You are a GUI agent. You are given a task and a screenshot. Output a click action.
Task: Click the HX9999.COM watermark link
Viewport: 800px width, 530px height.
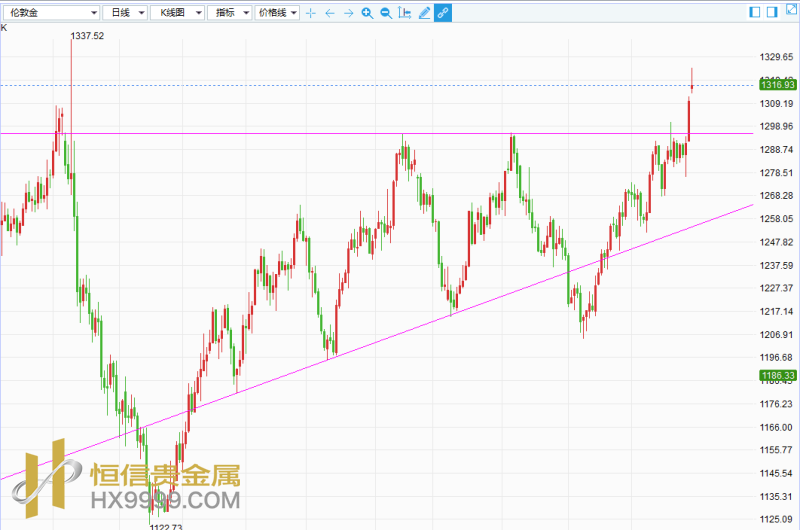[x=165, y=499]
